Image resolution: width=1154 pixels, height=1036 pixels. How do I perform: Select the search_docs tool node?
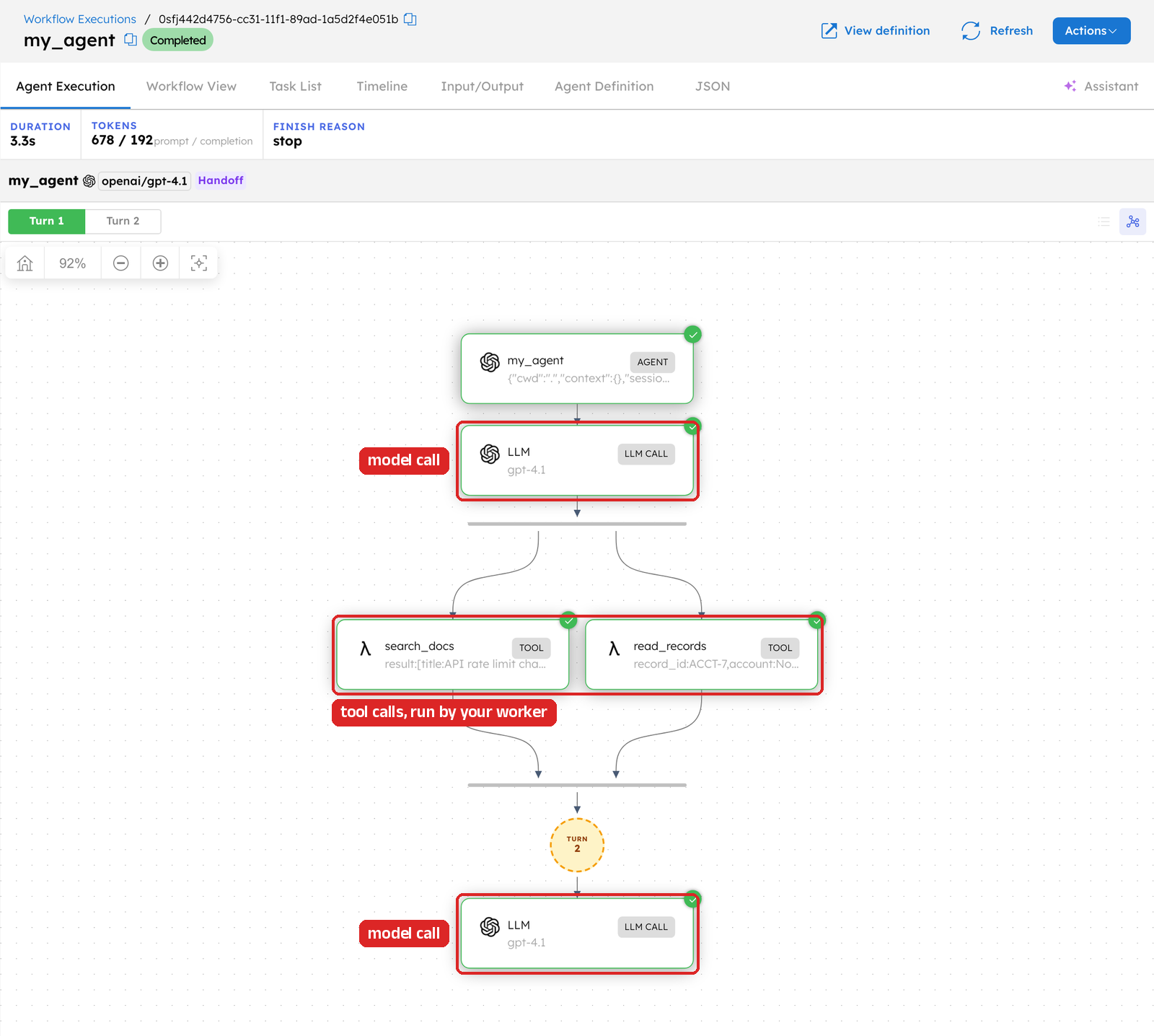pos(453,654)
